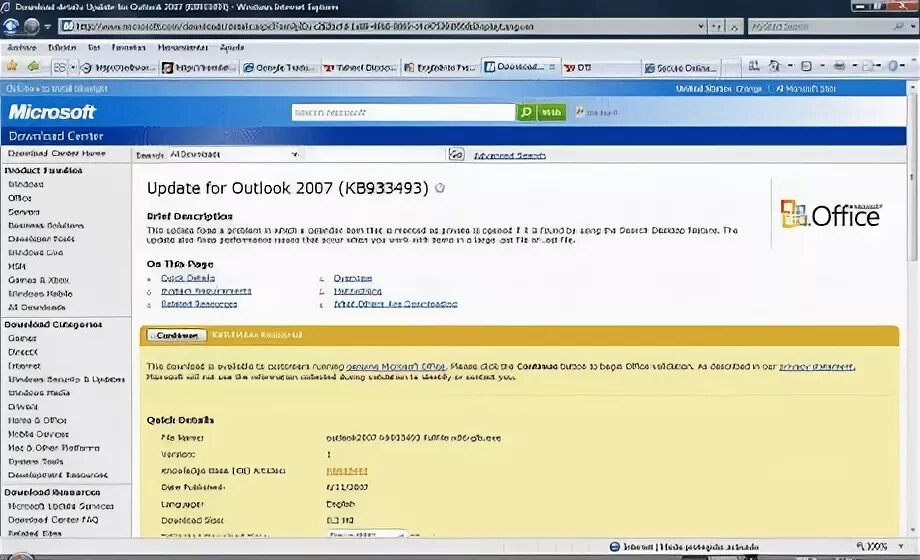Click the Microsoft site search input field
The image size is (920, 560).
coord(403,112)
